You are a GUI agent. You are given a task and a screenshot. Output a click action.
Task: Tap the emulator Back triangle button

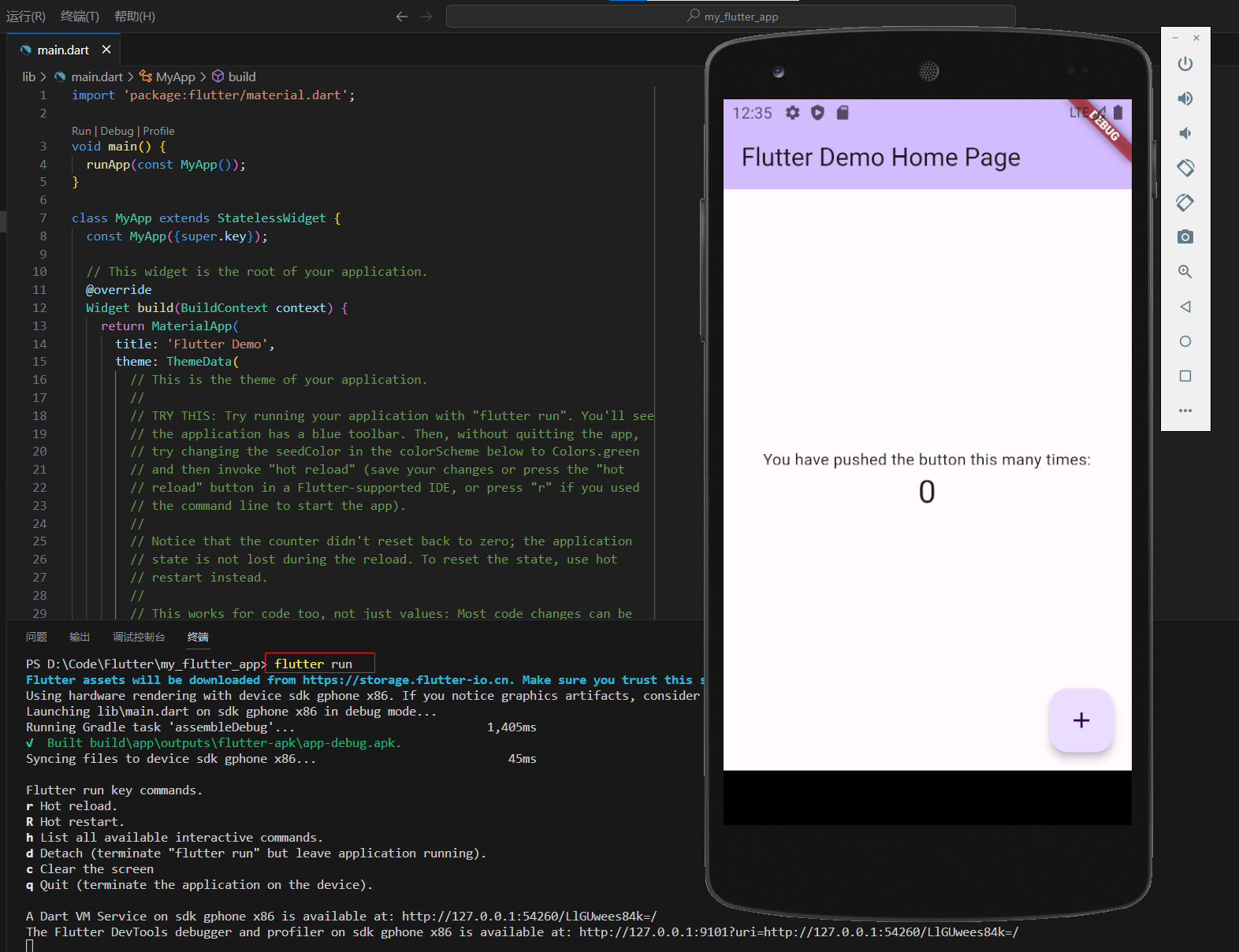pos(1185,307)
